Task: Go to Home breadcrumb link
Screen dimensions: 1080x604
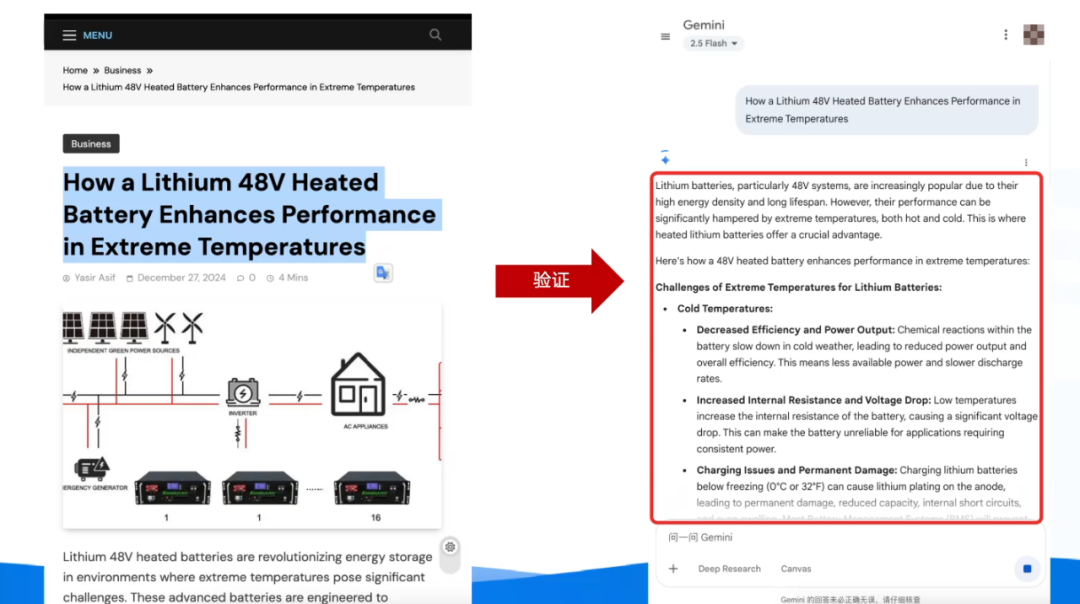Action: pyautogui.click(x=75, y=70)
